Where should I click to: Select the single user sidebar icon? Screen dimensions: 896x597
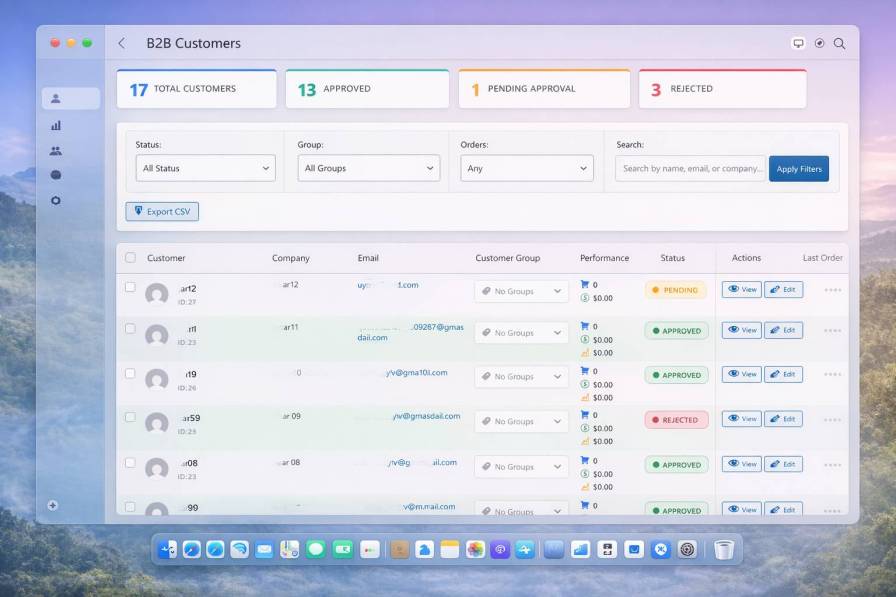click(55, 98)
